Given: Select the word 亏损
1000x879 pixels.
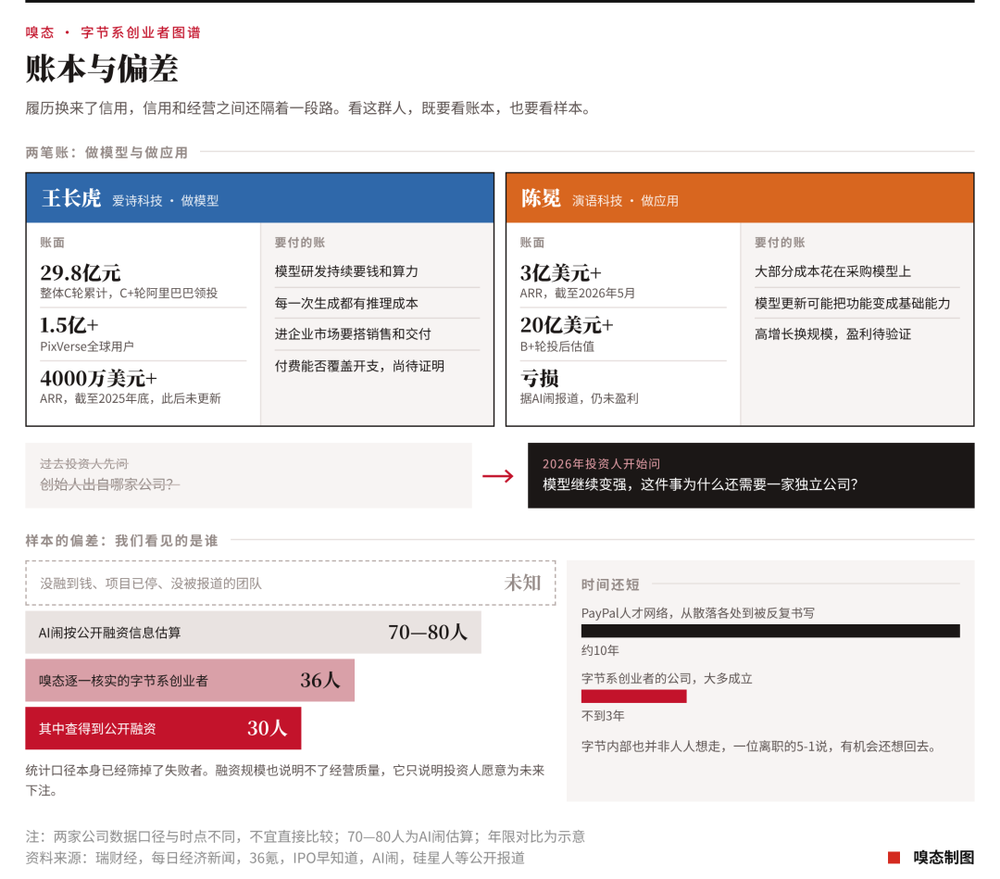Looking at the screenshot, I should pyautogui.click(x=540, y=378).
